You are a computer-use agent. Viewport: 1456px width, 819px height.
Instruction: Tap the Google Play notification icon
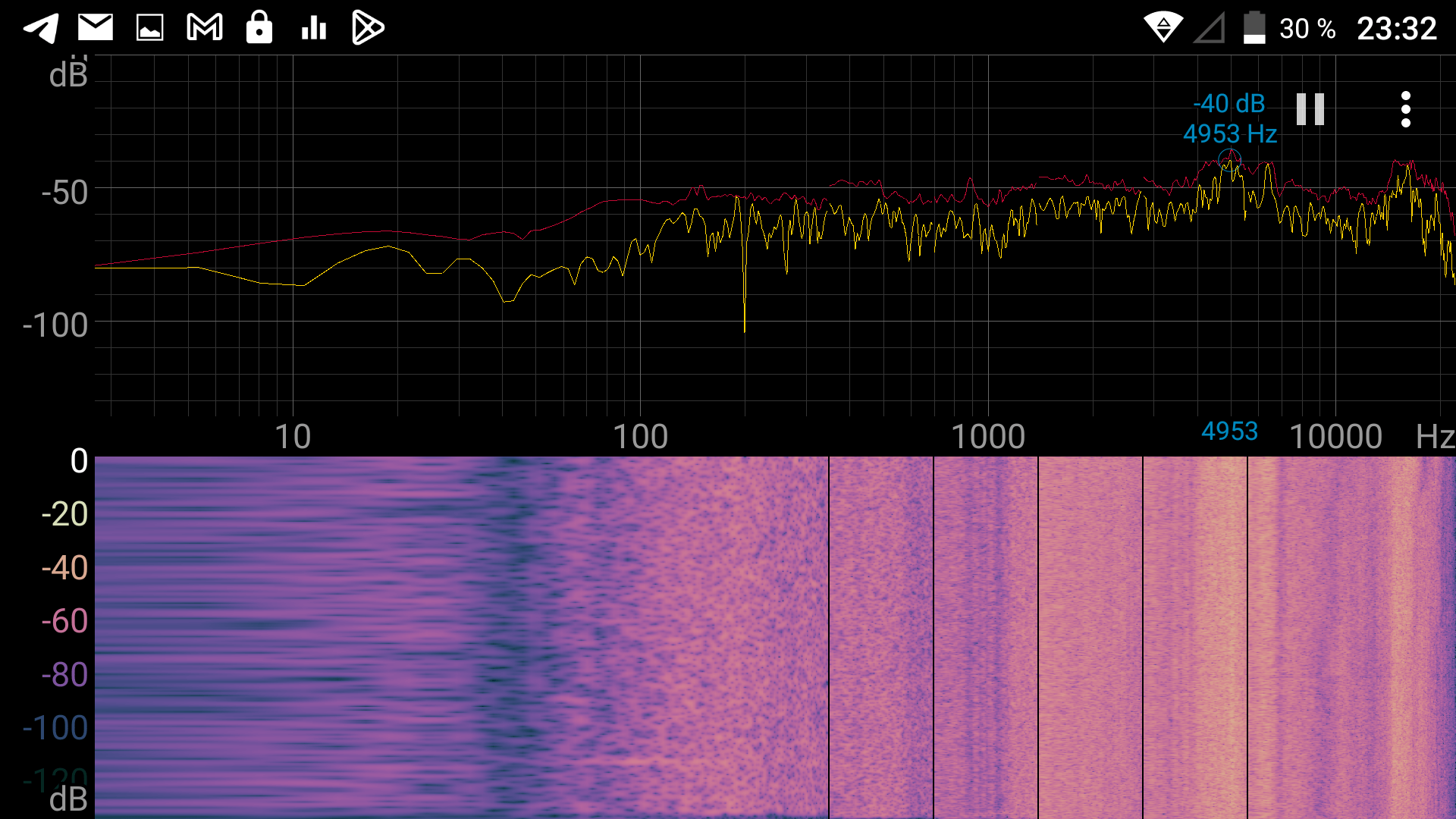tap(369, 28)
